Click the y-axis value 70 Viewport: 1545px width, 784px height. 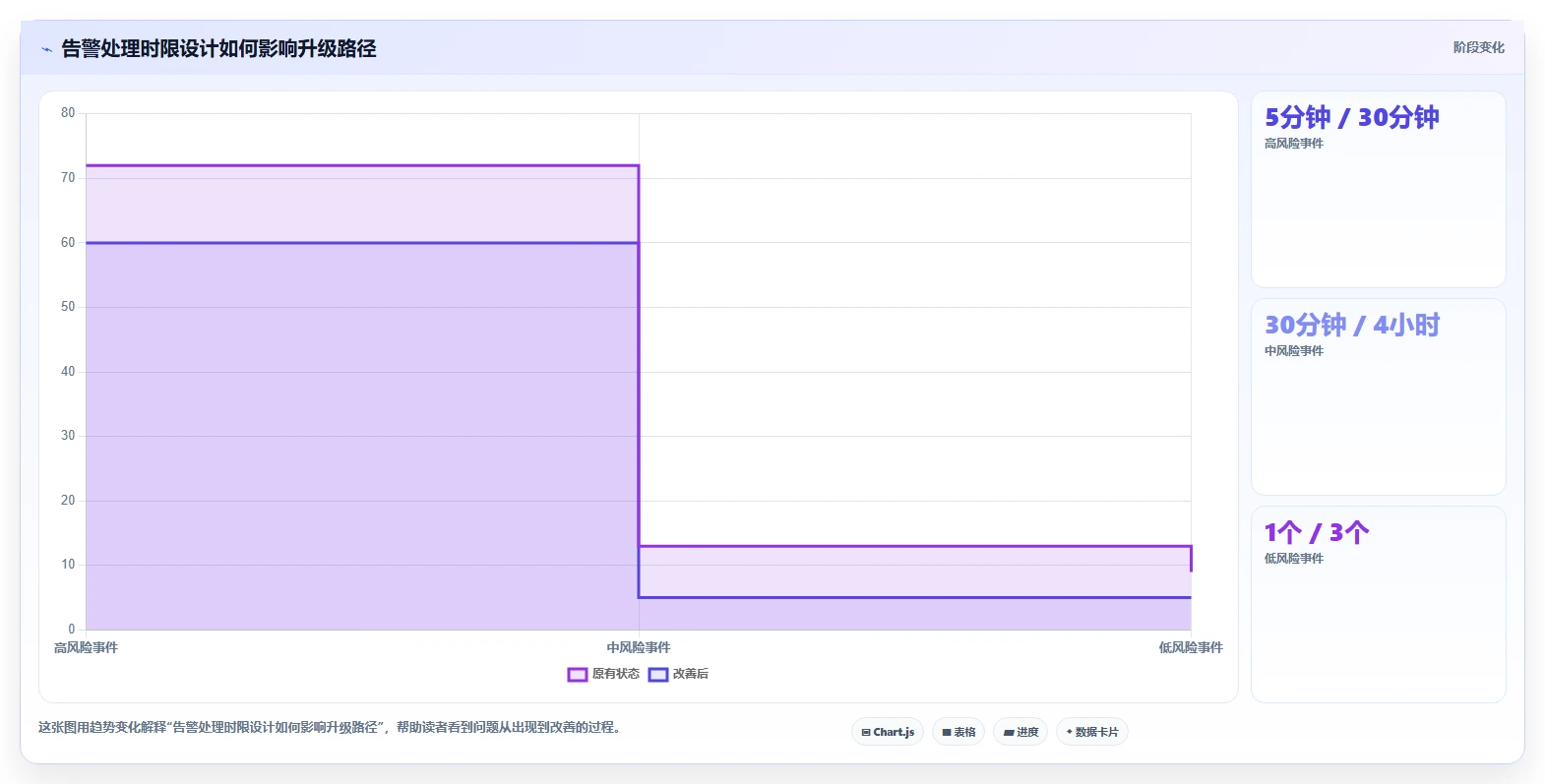pos(68,178)
